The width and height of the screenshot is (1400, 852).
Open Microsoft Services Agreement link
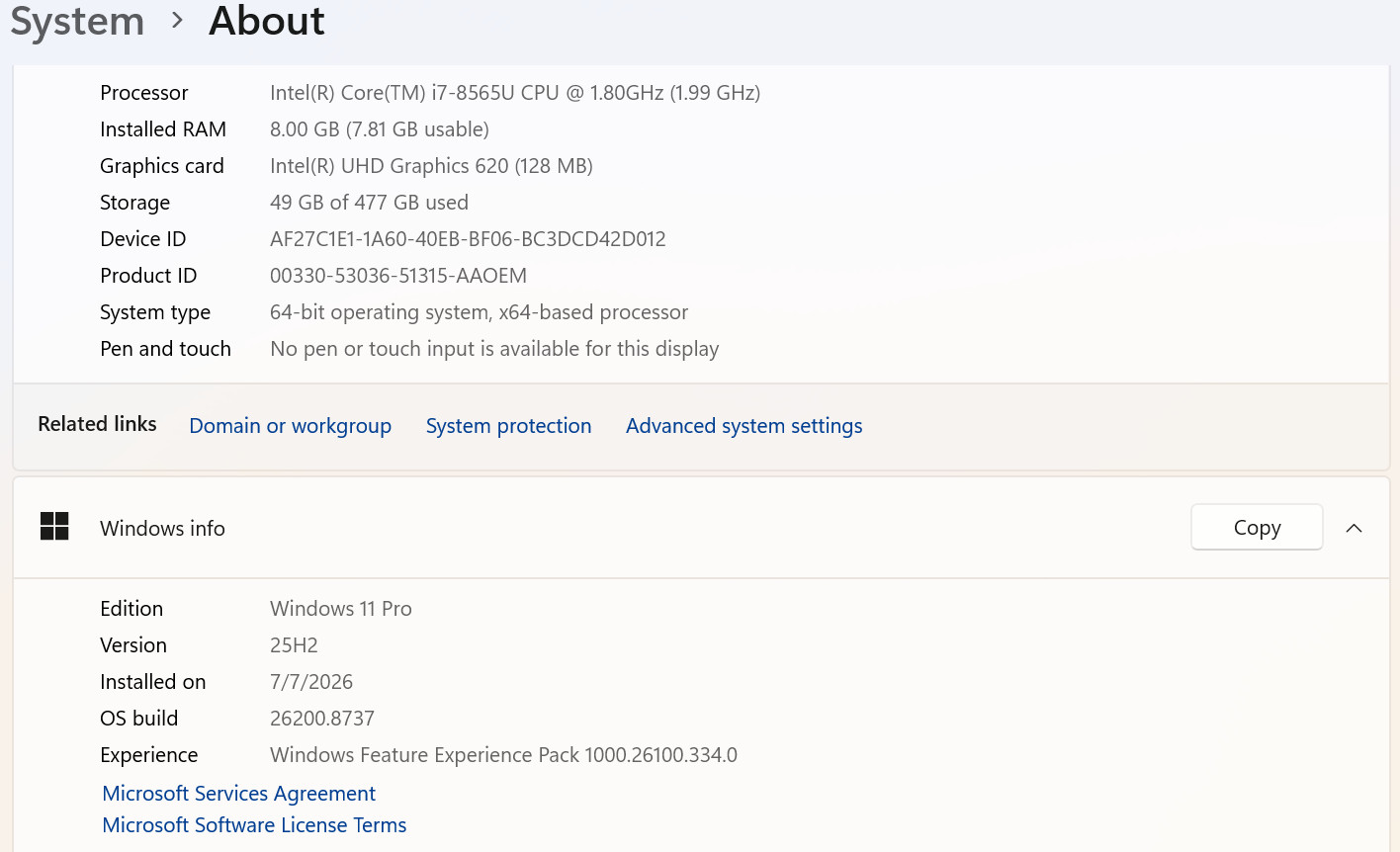(x=238, y=794)
